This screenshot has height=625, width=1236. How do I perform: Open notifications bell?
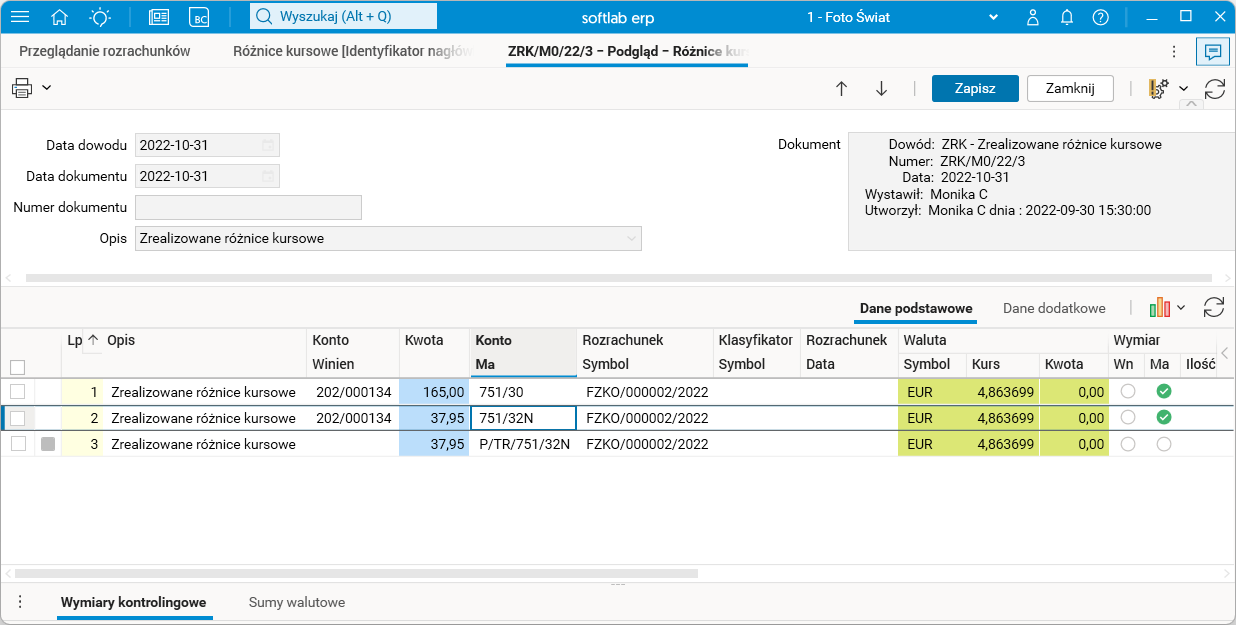coord(1067,17)
